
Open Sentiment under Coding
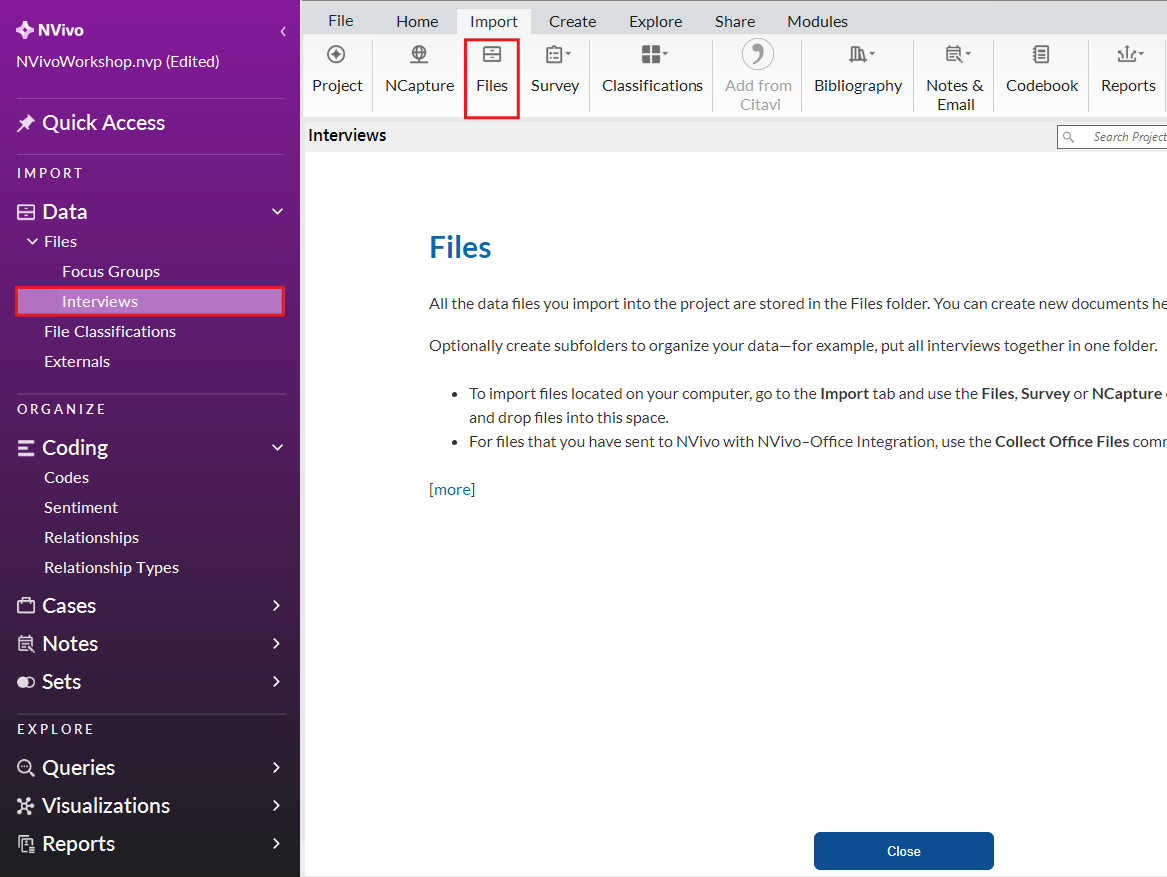80,508
